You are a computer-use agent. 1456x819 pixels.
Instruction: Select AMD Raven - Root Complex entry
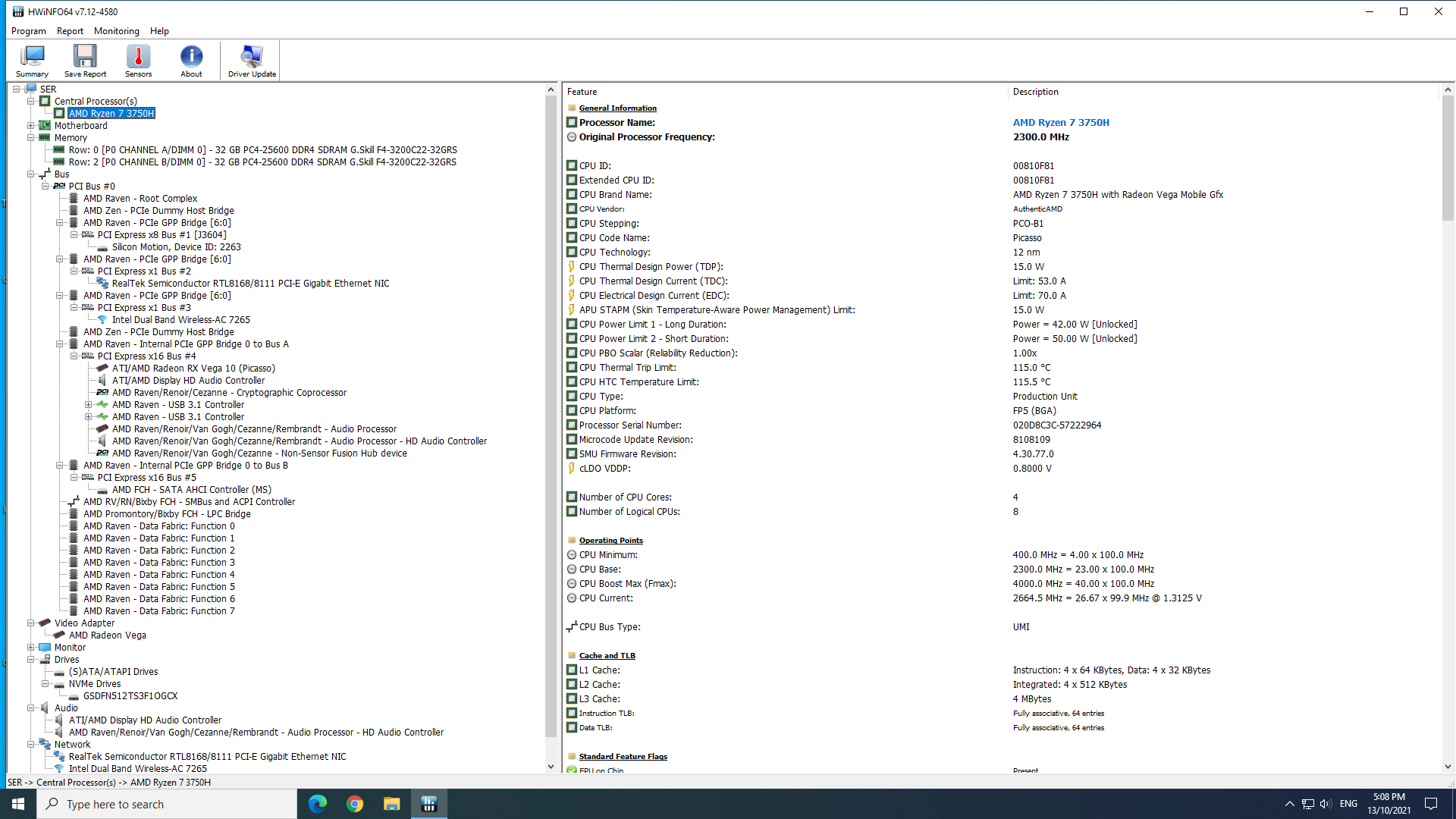tap(140, 199)
